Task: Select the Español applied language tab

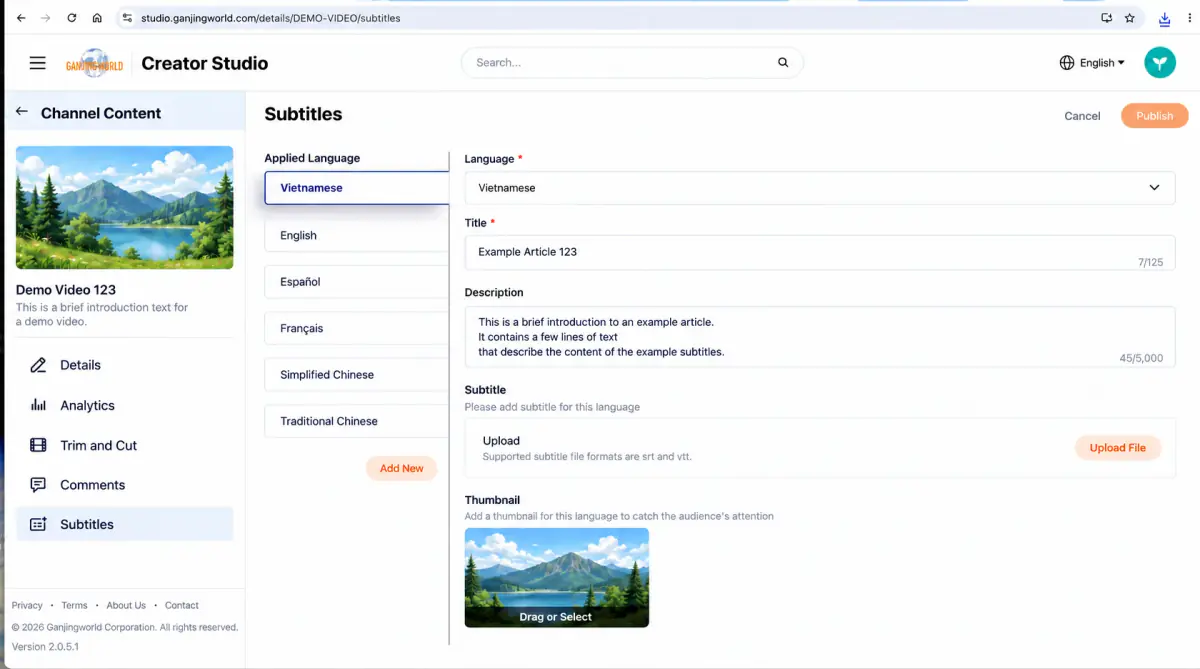Action: [x=357, y=282]
